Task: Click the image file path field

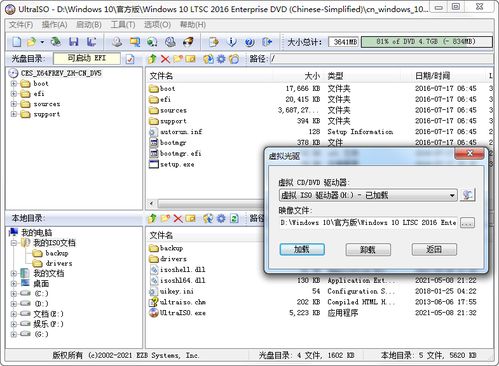Action: pos(368,222)
